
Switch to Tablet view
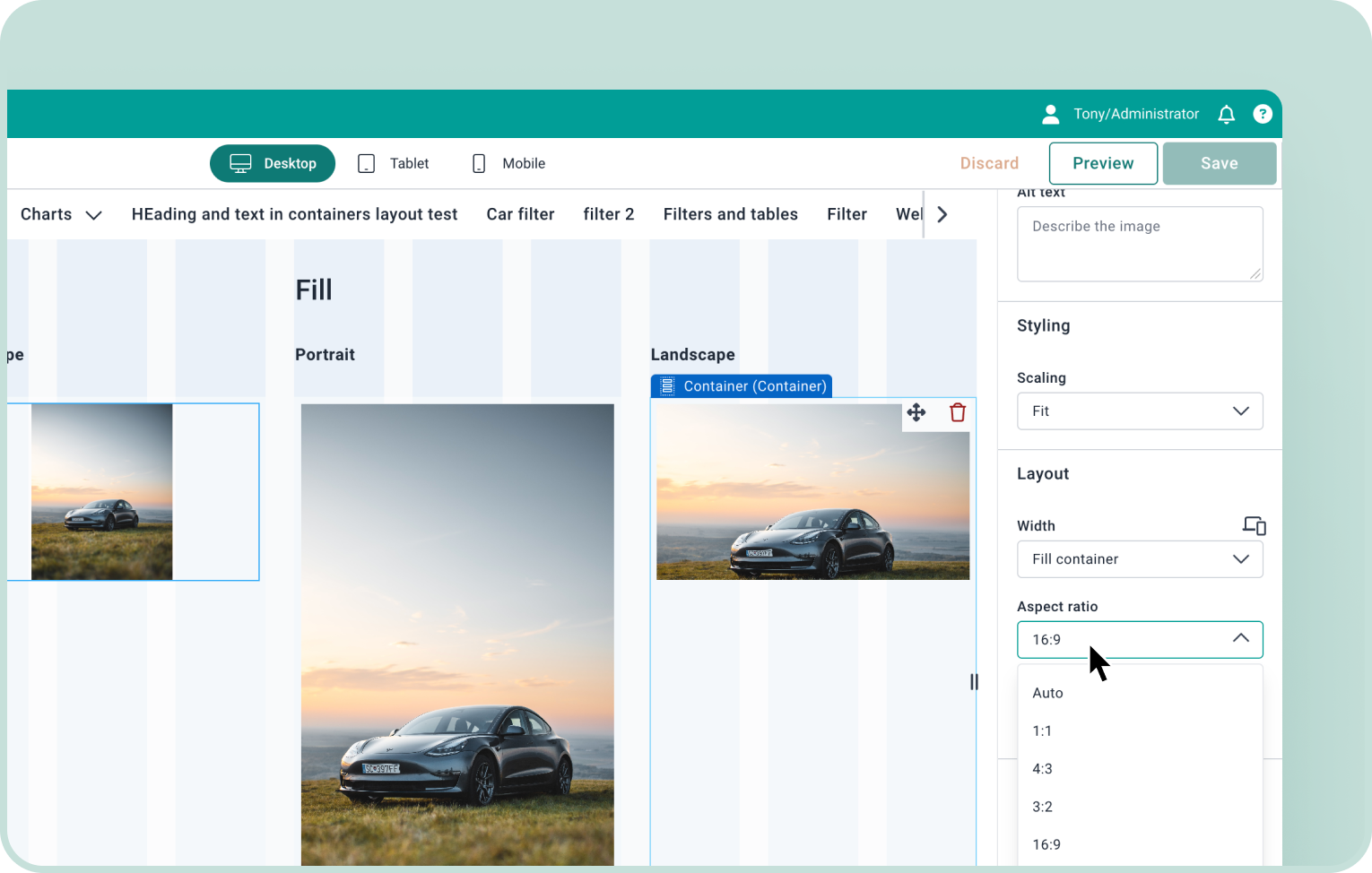(x=393, y=163)
